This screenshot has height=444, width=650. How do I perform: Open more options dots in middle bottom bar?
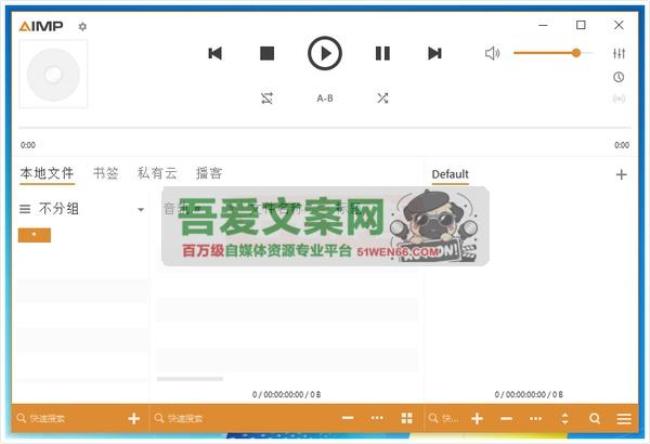377,418
